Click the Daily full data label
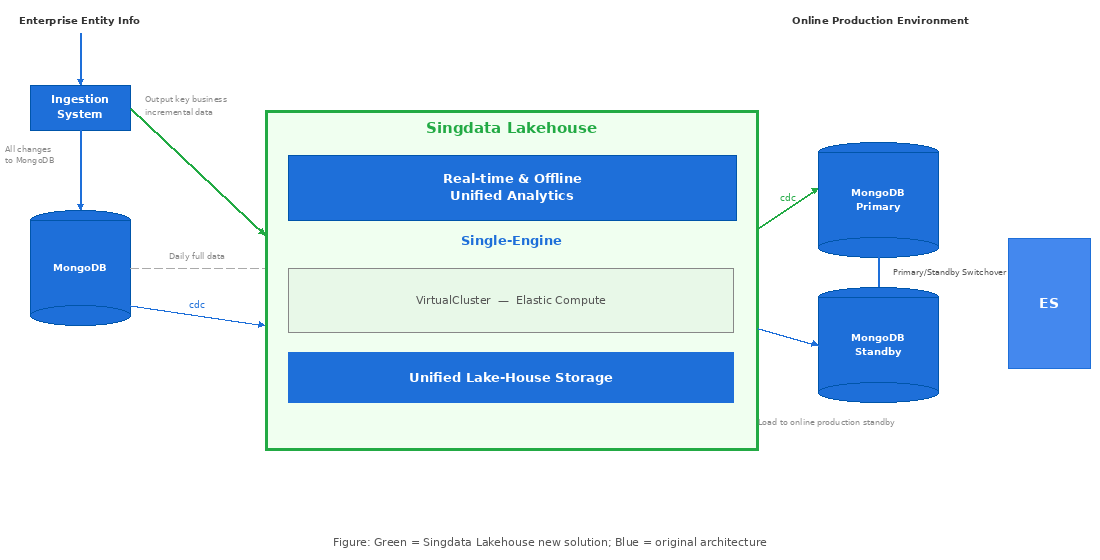Screen dimensions: 1100x560 197,256
